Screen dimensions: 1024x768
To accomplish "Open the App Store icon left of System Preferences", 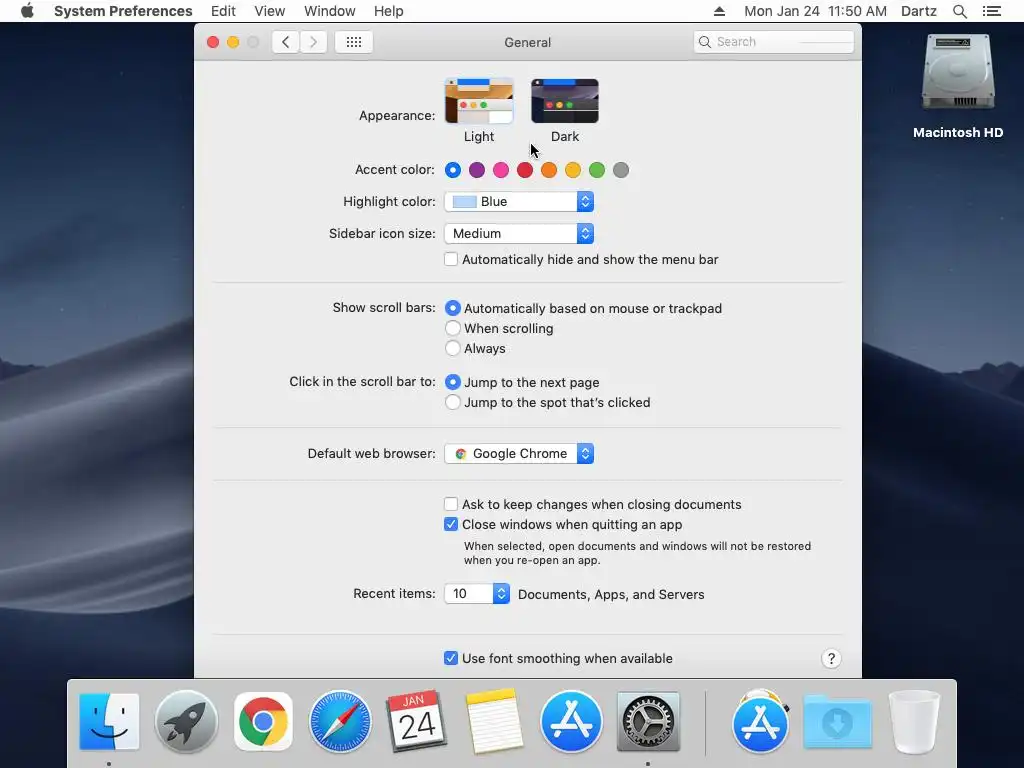I will [571, 722].
